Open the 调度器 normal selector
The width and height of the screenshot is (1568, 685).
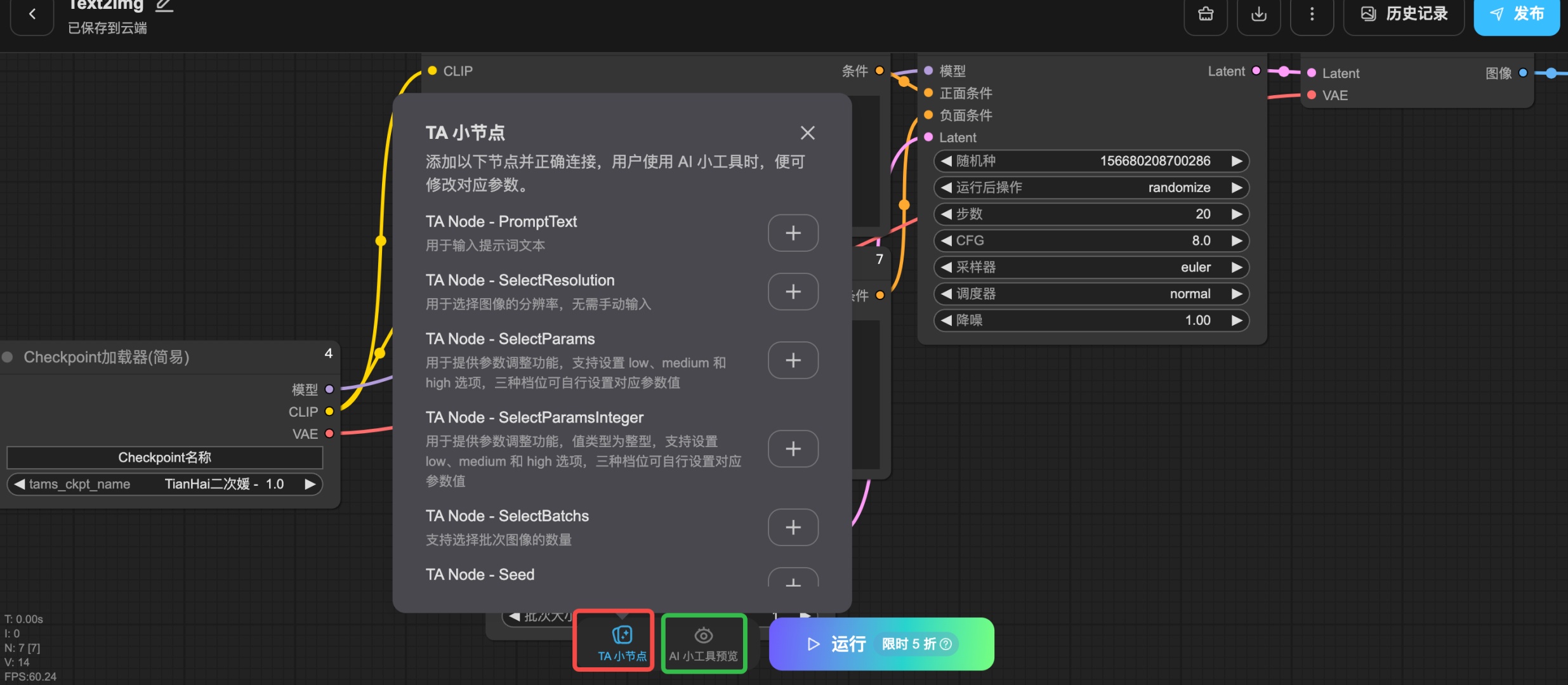pyautogui.click(x=1091, y=294)
